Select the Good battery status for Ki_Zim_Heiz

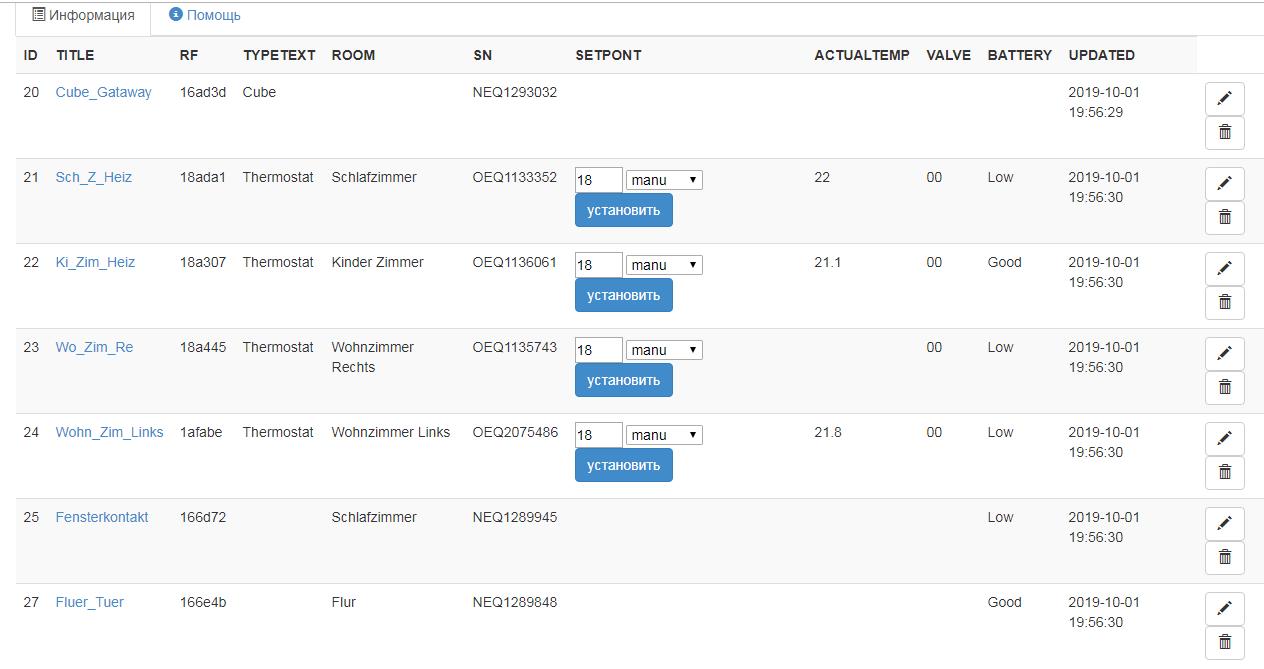1004,262
